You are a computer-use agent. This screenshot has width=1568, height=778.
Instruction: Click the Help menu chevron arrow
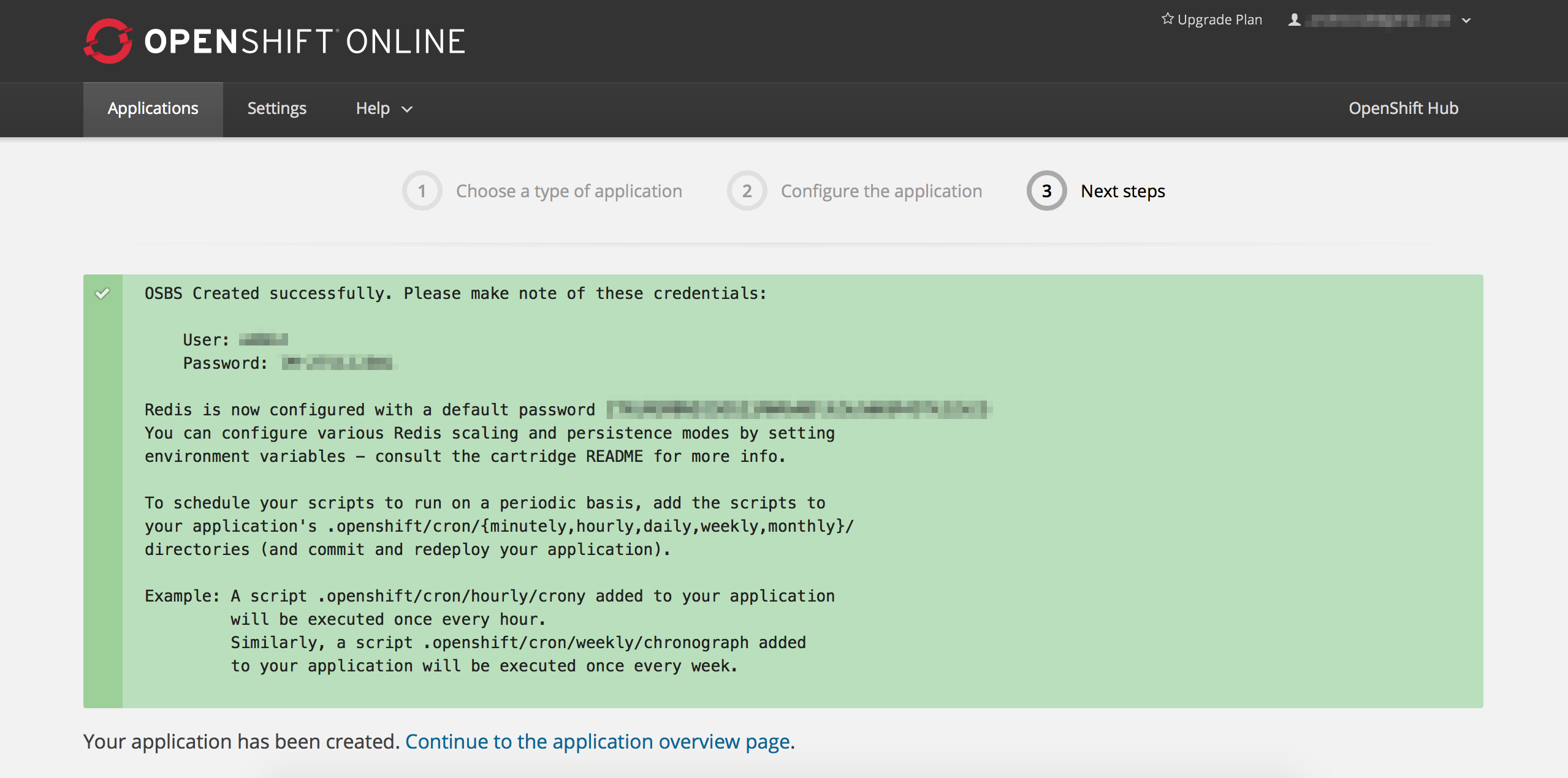(407, 109)
